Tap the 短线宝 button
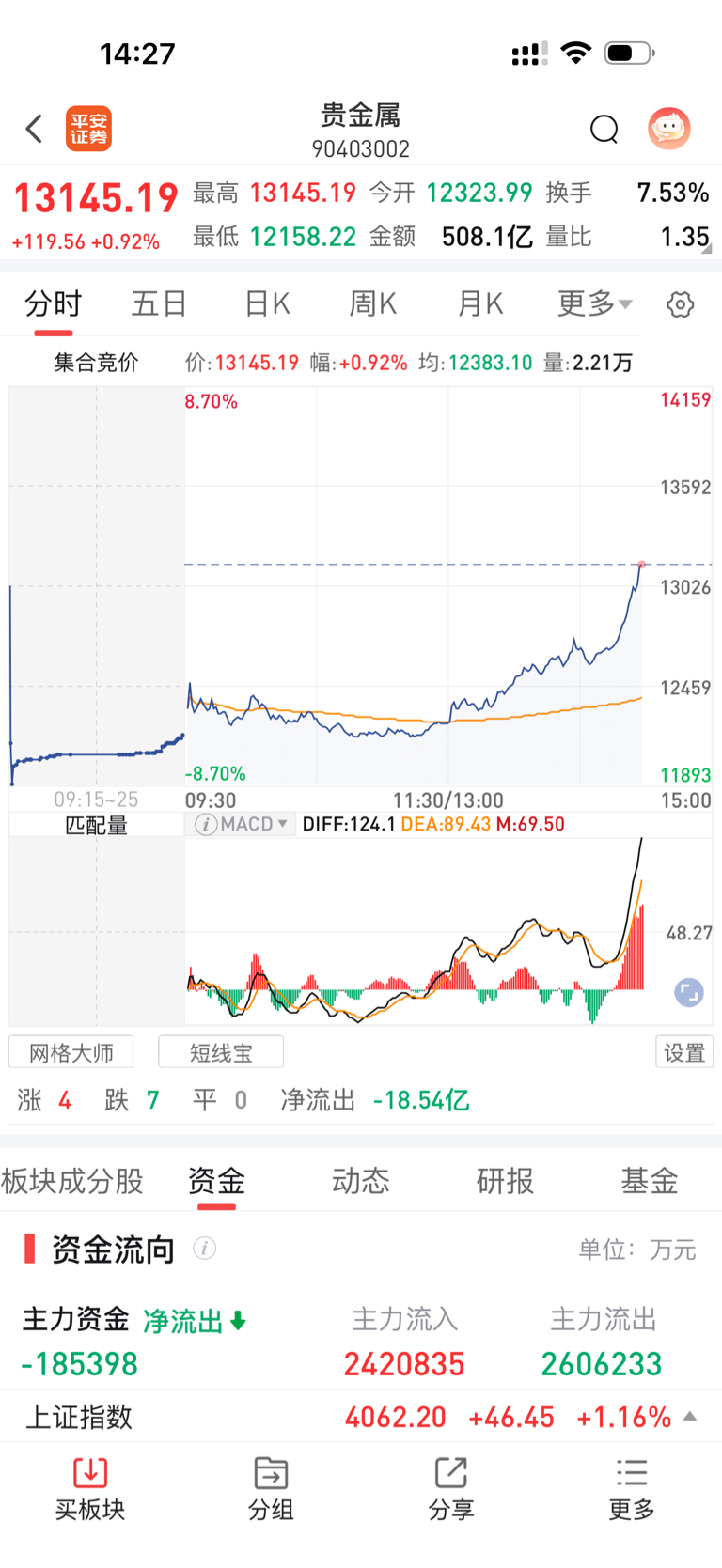This screenshot has width=722, height=1568. pos(221,1052)
